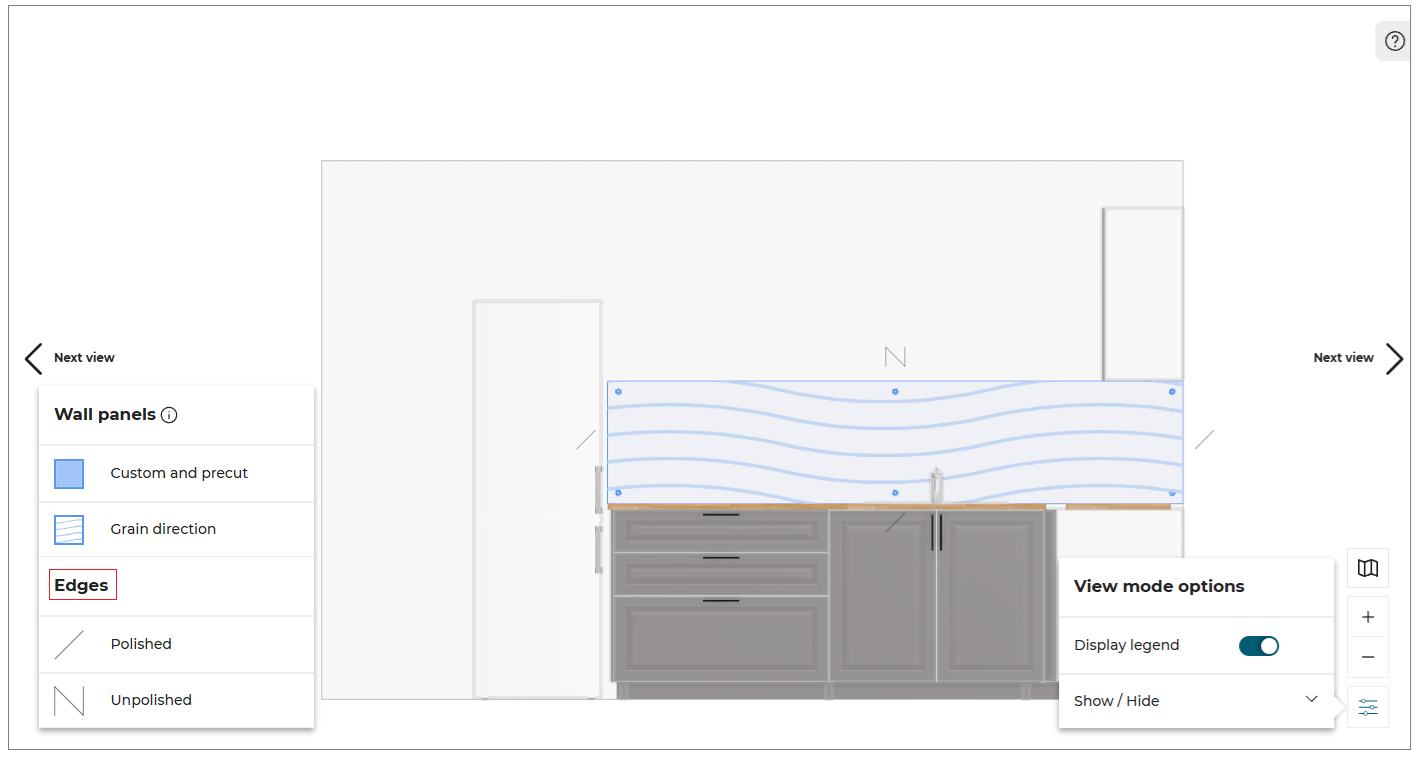Click the 'Polished' label
1417x758 pixels.
(141, 644)
